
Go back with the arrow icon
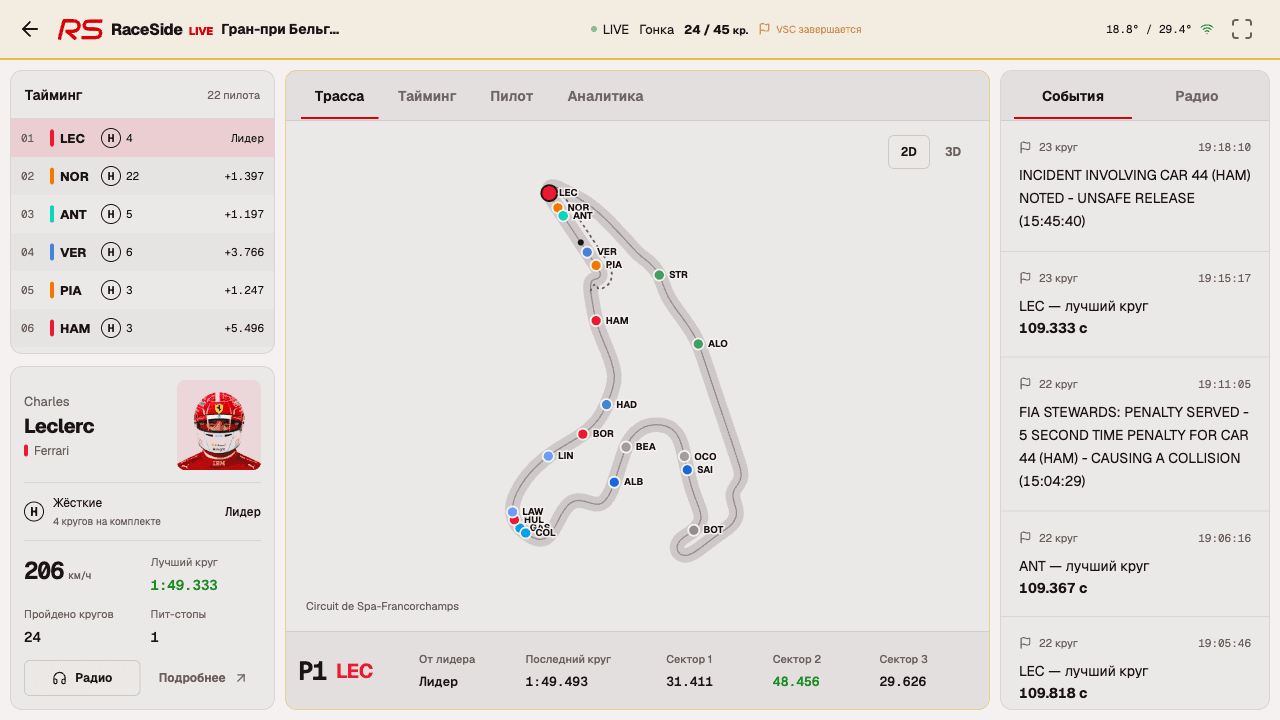(x=30, y=29)
